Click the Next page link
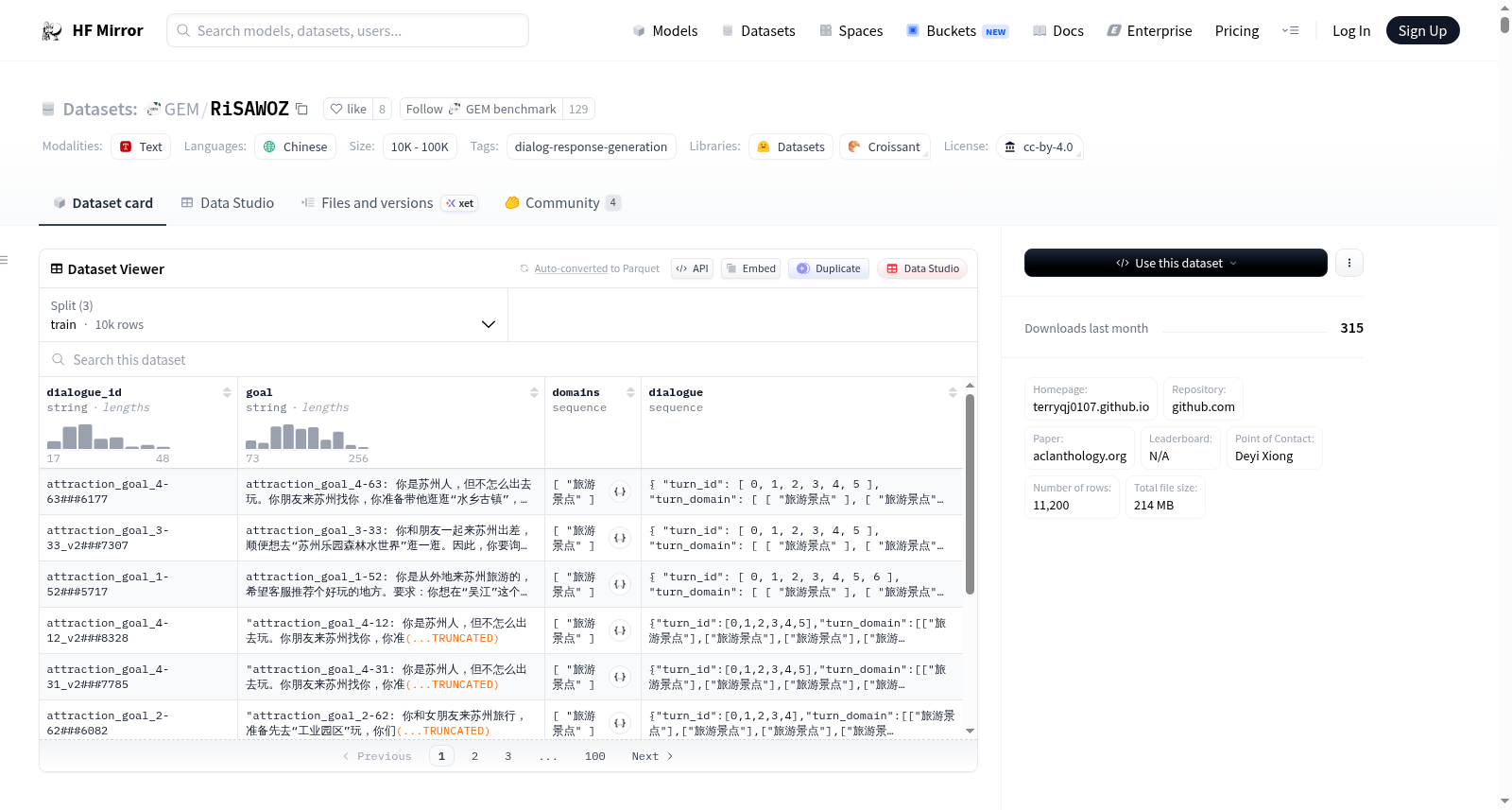1512x810 pixels. click(652, 756)
